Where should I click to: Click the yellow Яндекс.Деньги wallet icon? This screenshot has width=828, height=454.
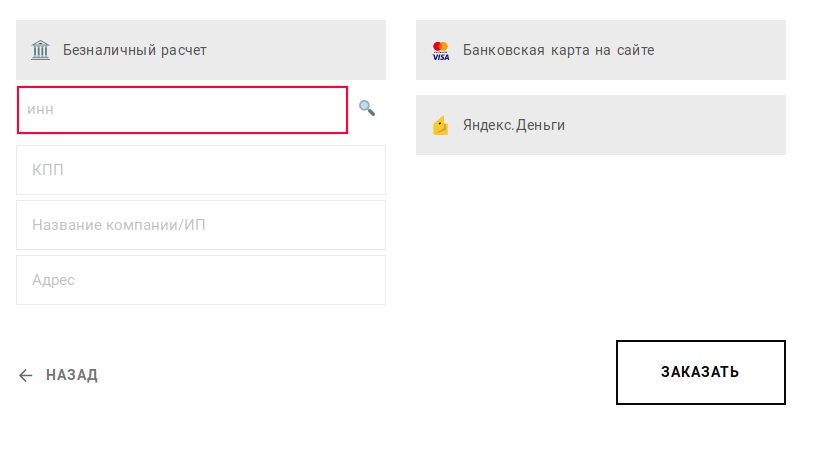(x=440, y=126)
